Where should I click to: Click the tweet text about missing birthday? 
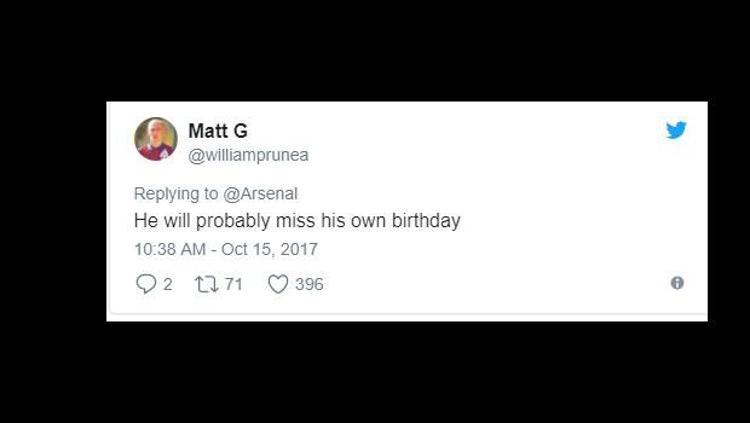[x=297, y=221]
